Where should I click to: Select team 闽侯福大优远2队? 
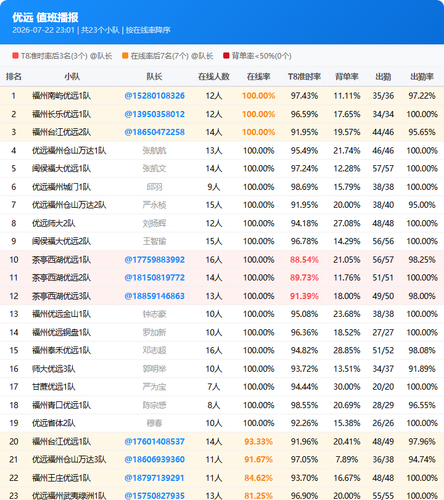tap(61, 241)
